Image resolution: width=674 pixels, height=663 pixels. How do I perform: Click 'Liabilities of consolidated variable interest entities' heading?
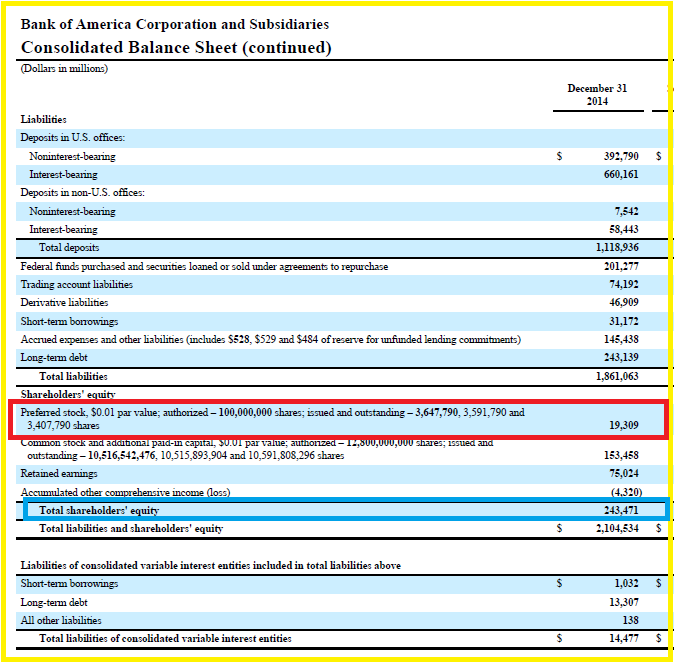211,565
